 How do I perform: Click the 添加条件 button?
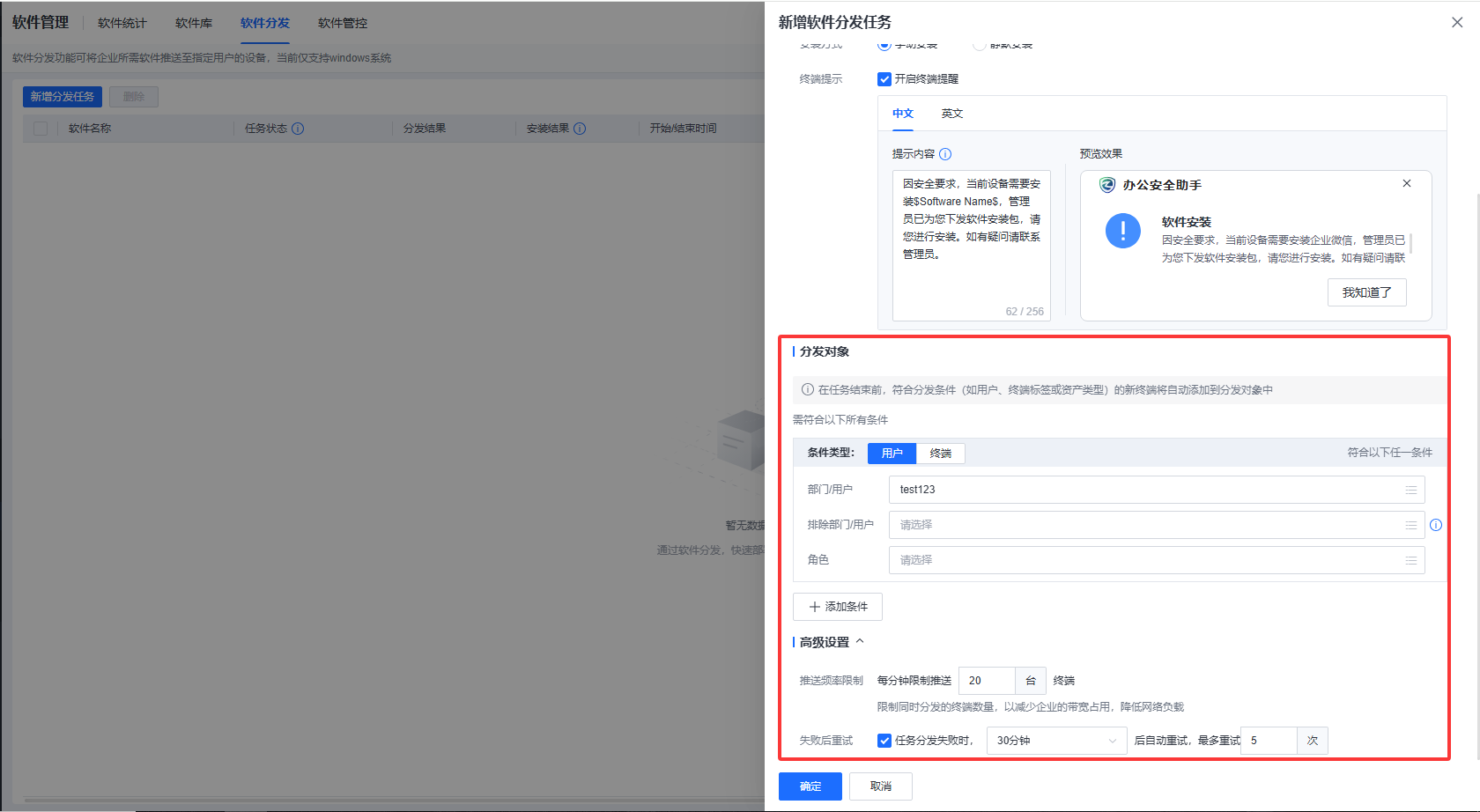[x=838, y=607]
